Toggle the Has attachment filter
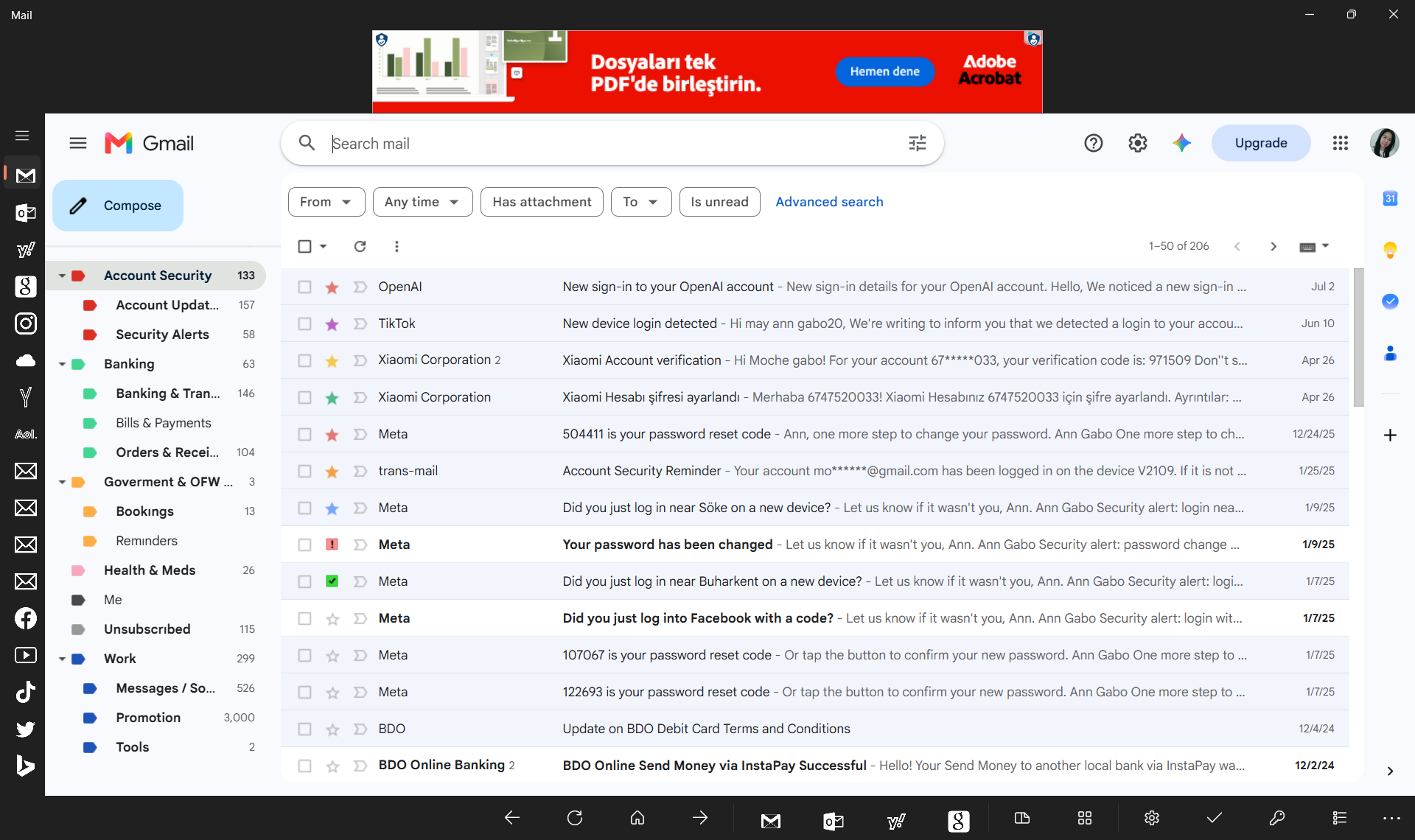This screenshot has width=1415, height=840. (542, 202)
